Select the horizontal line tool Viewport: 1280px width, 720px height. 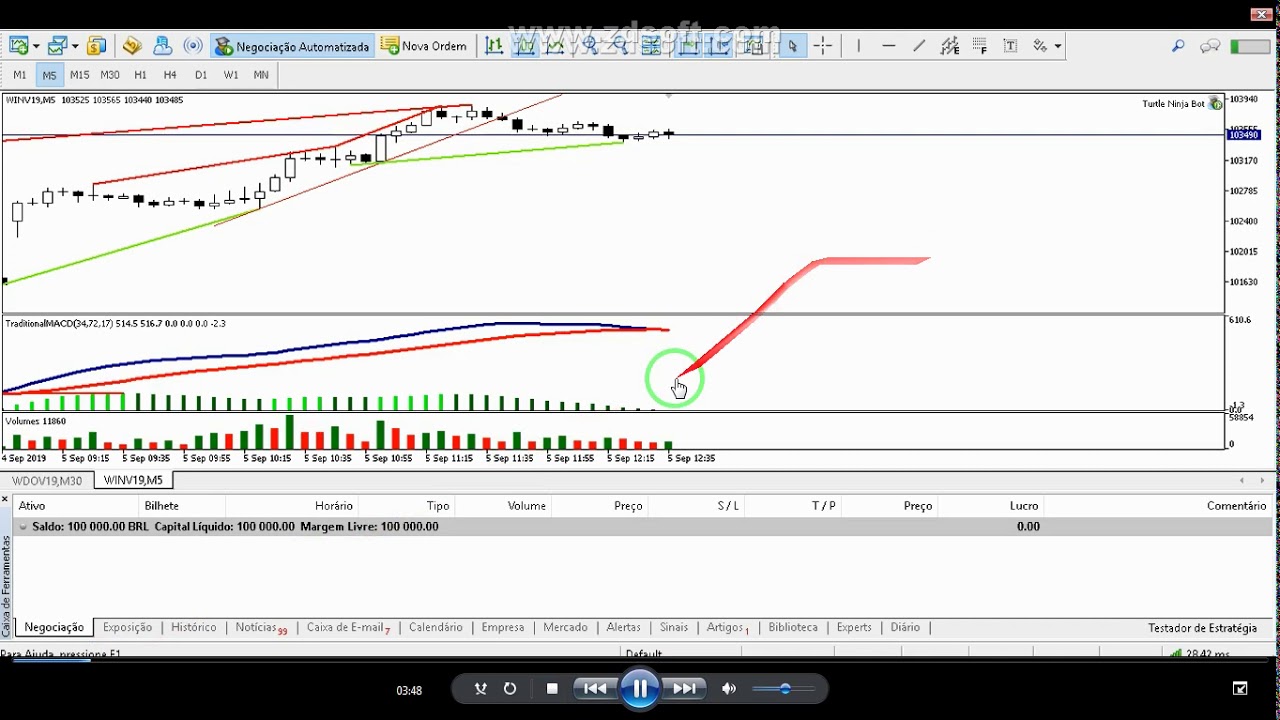[889, 46]
